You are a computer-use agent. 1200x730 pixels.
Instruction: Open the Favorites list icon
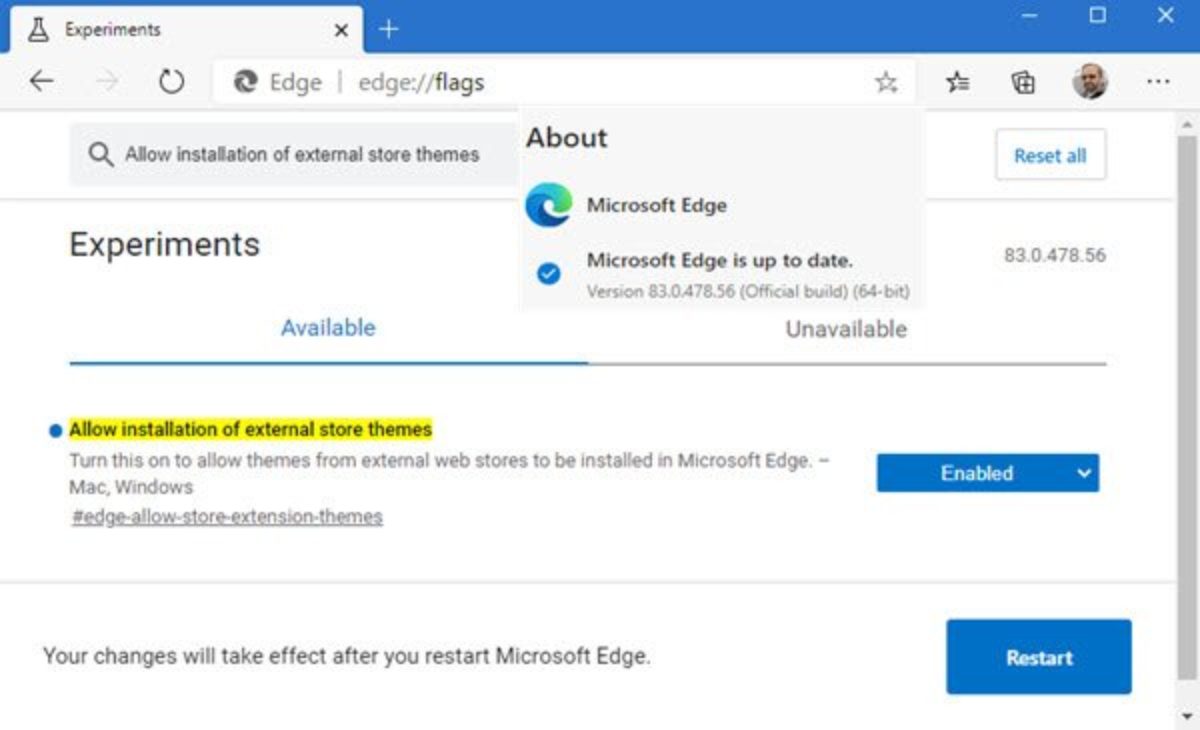tap(958, 83)
